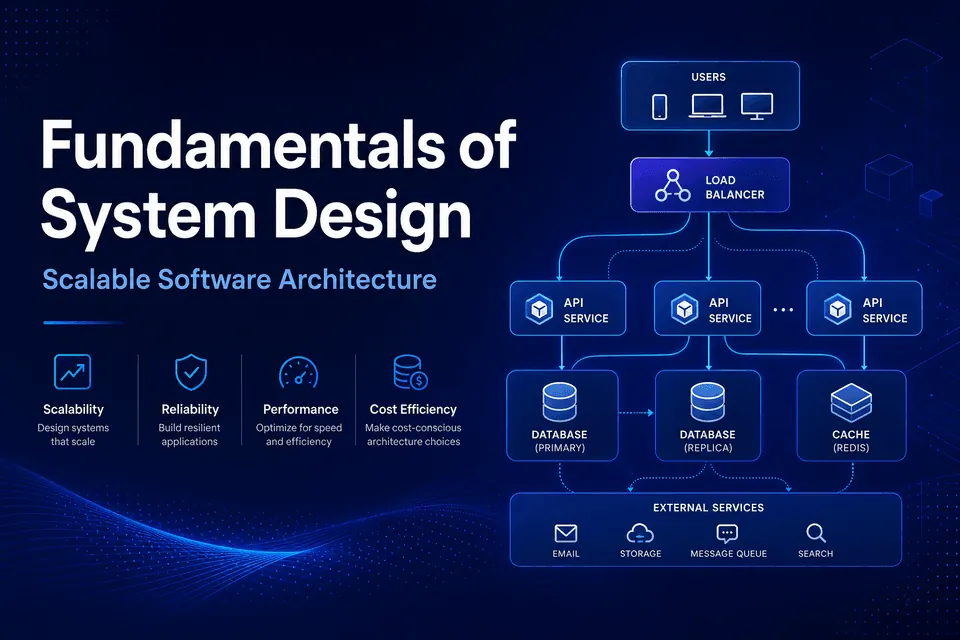Viewport: 960px width, 640px height.
Task: Click the leftmost API Service box
Action: pos(568,308)
